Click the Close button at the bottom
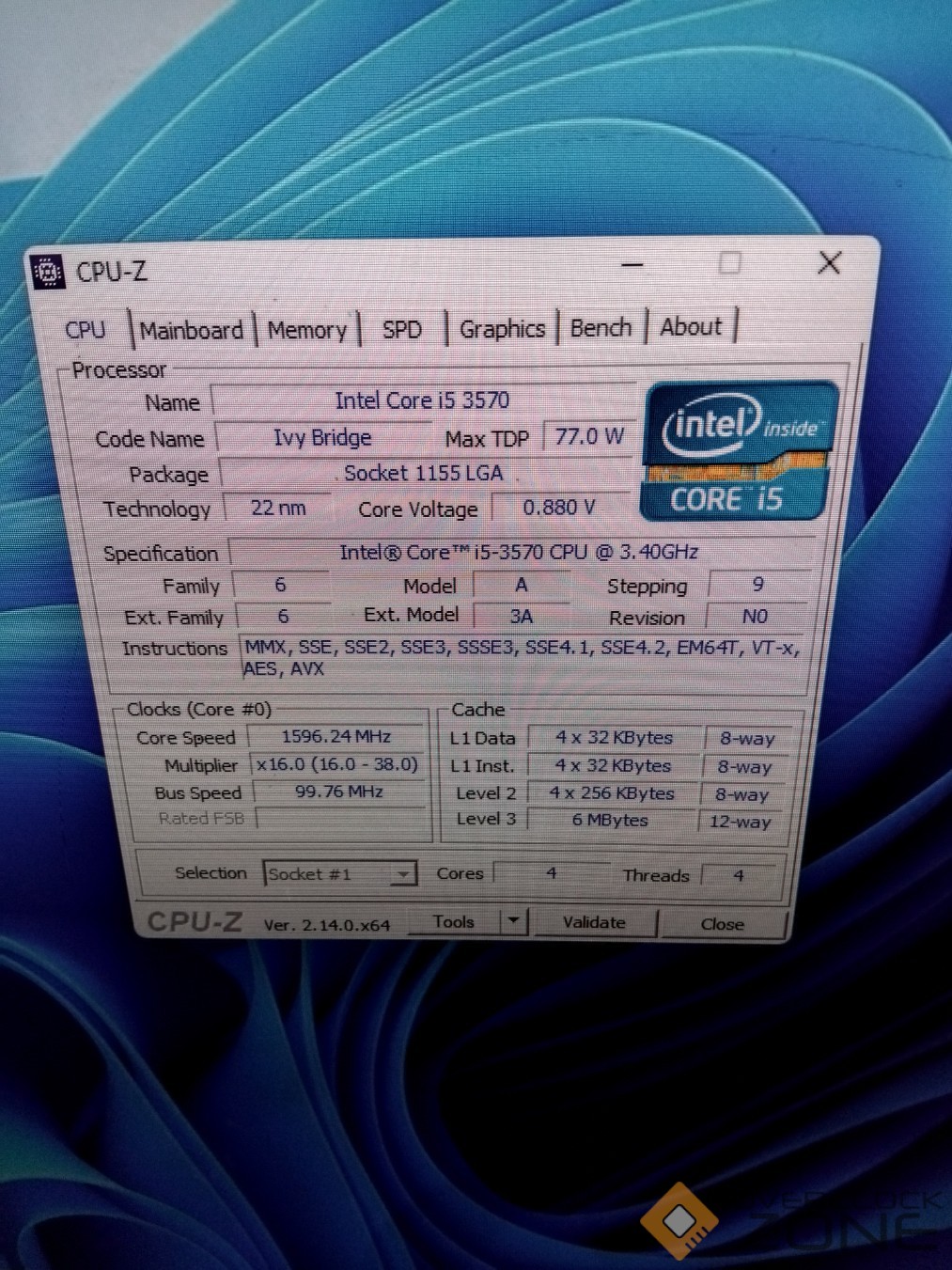 click(x=722, y=924)
